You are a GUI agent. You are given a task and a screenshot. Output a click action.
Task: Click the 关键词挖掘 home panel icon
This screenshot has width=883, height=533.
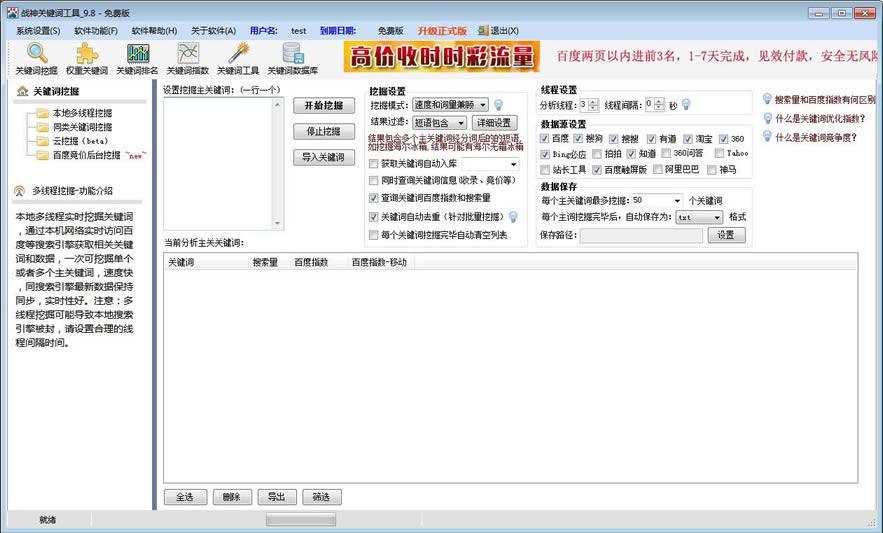[x=23, y=91]
